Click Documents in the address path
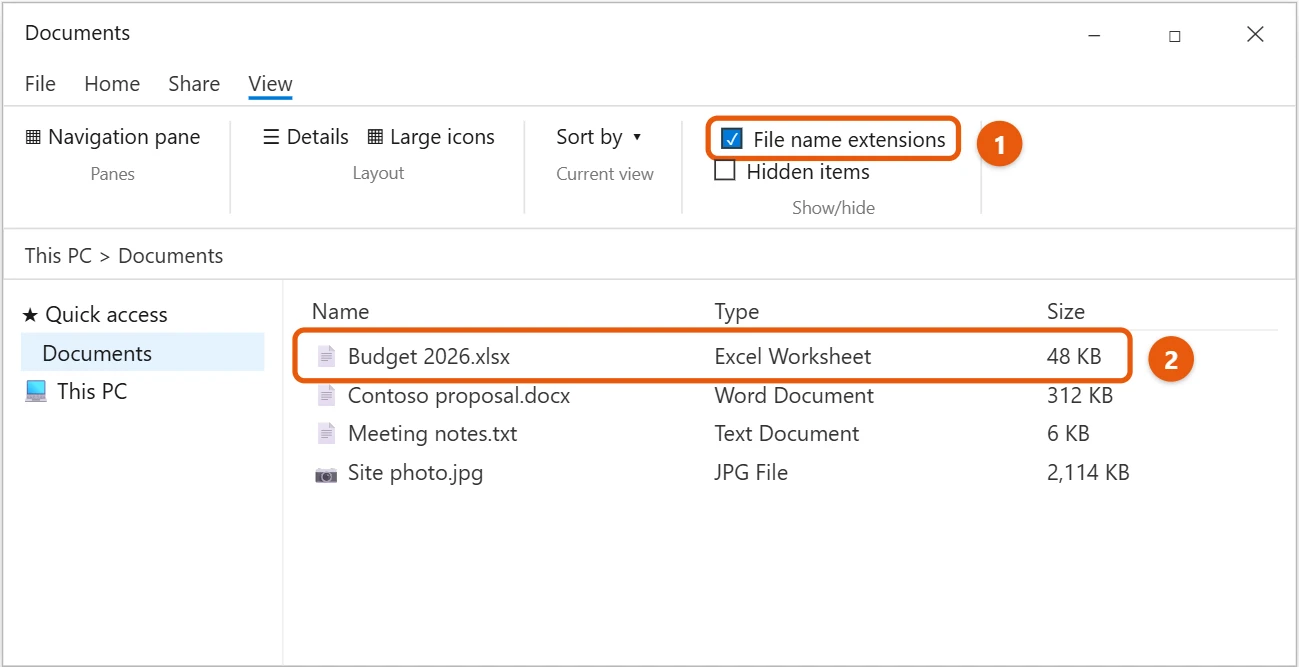 (x=171, y=256)
